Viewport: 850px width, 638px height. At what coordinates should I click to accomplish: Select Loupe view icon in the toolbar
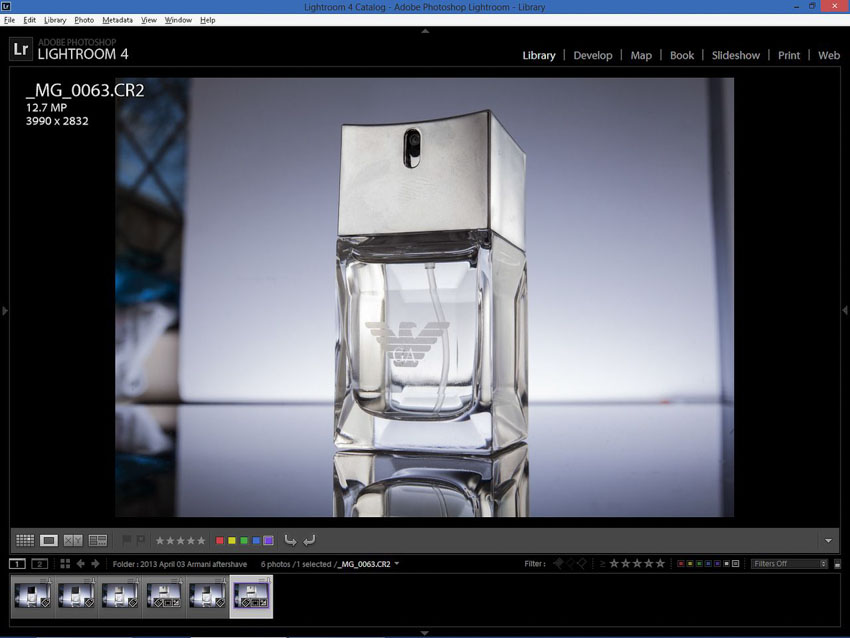(x=49, y=540)
